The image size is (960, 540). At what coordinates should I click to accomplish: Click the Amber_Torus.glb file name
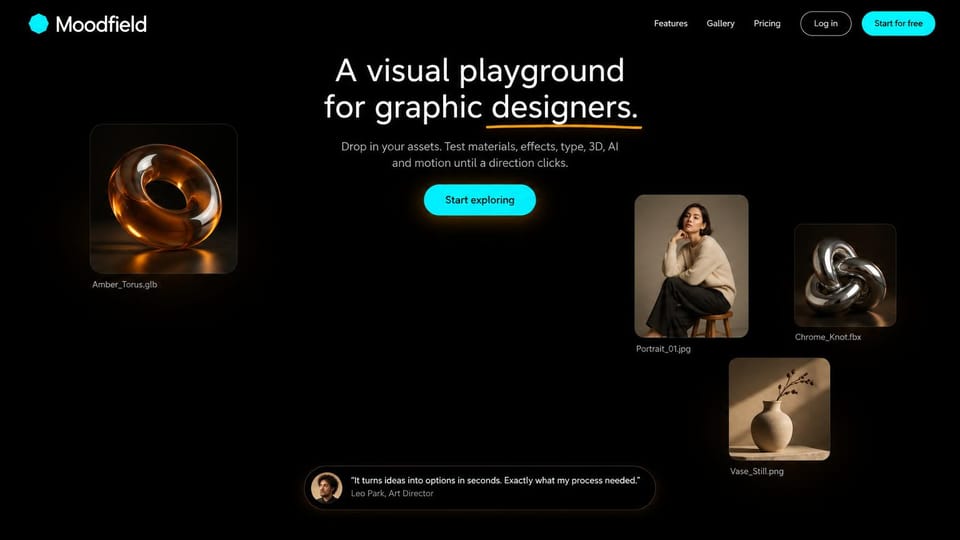125,285
